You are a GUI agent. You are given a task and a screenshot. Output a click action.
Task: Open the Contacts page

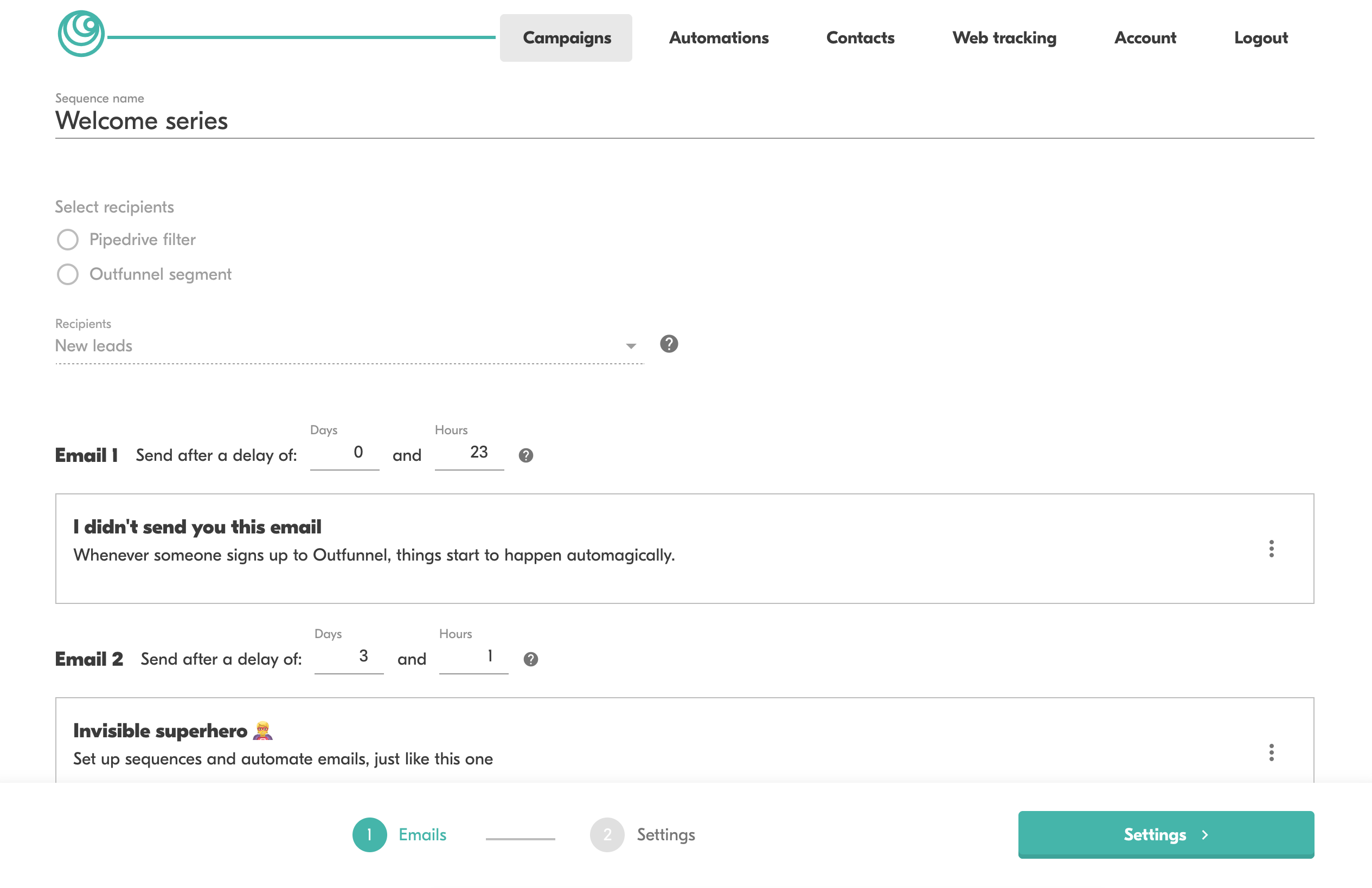(860, 38)
